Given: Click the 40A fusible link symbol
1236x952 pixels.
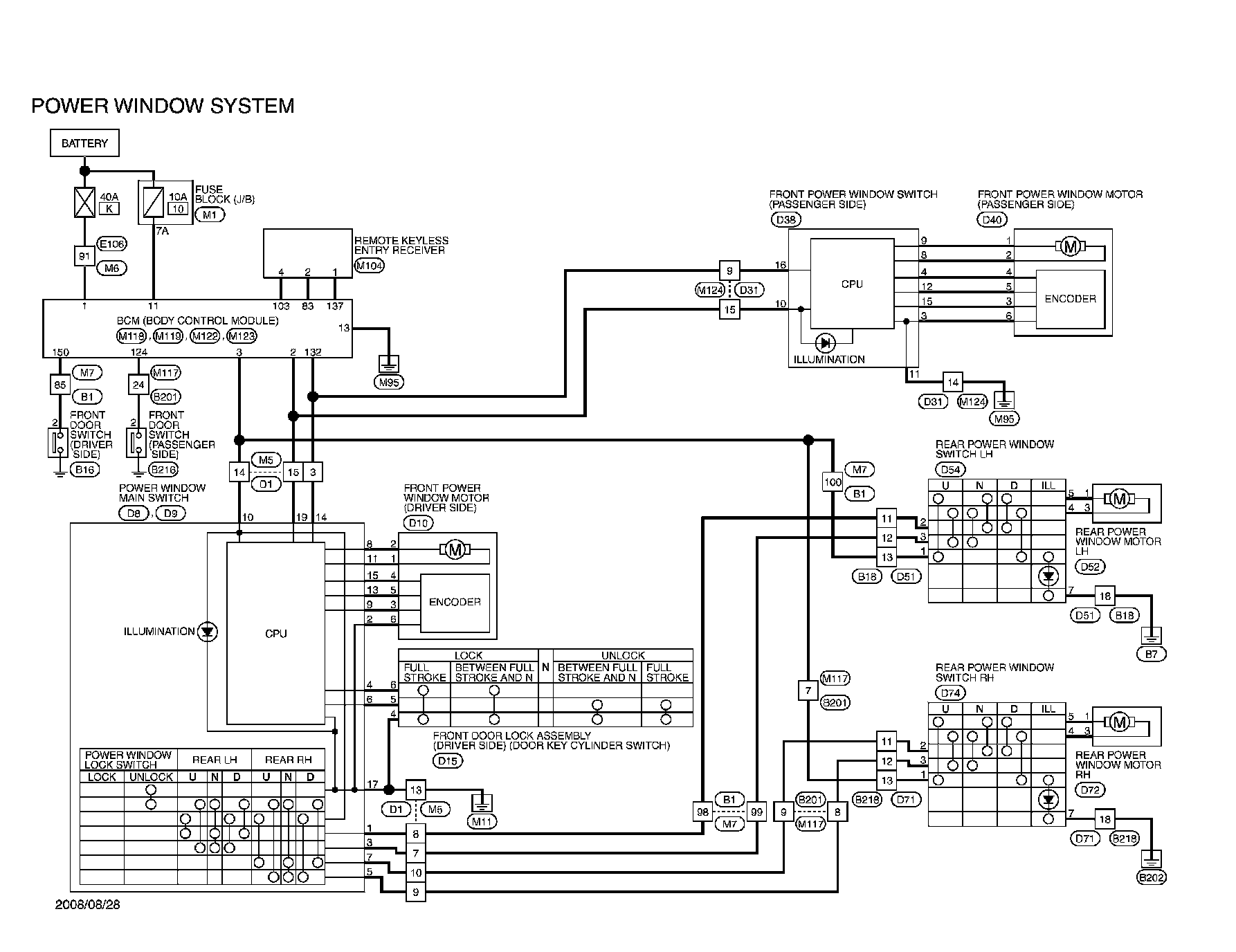Looking at the screenshot, I should coord(84,202).
